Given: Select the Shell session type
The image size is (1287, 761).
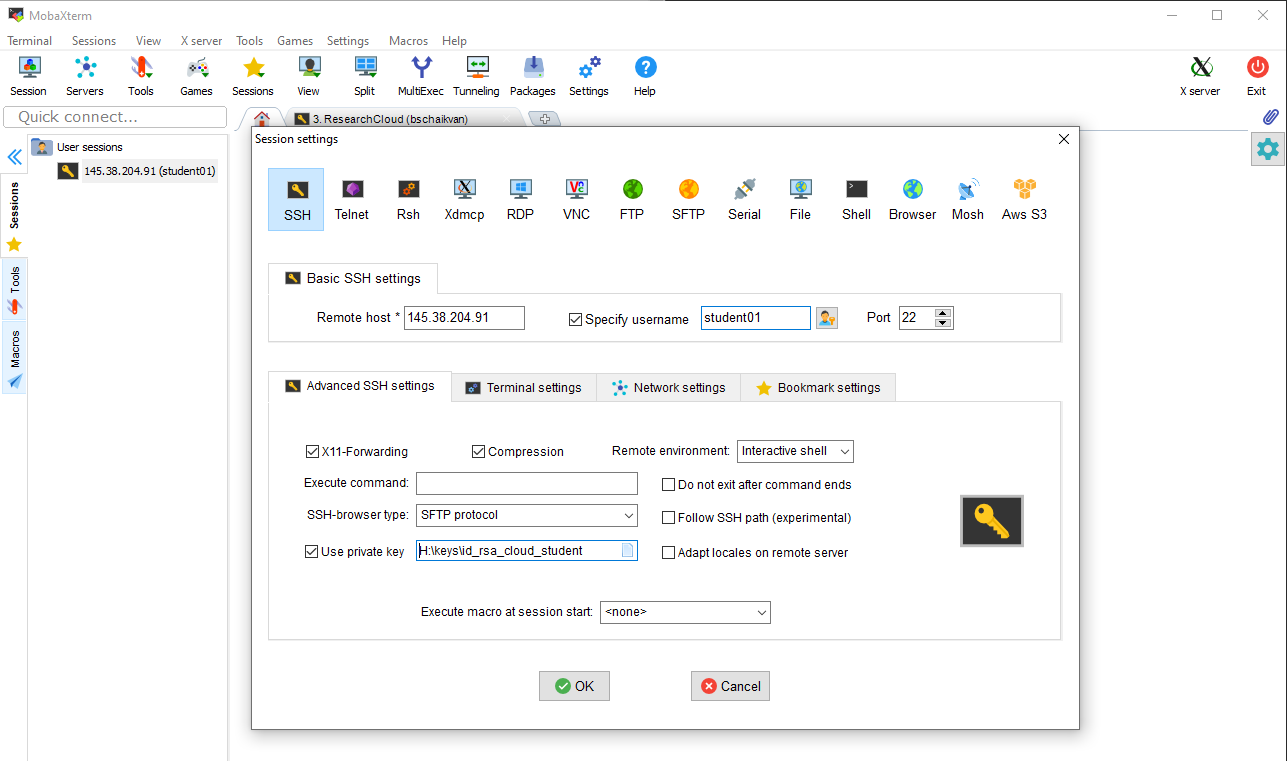Looking at the screenshot, I should point(856,199).
